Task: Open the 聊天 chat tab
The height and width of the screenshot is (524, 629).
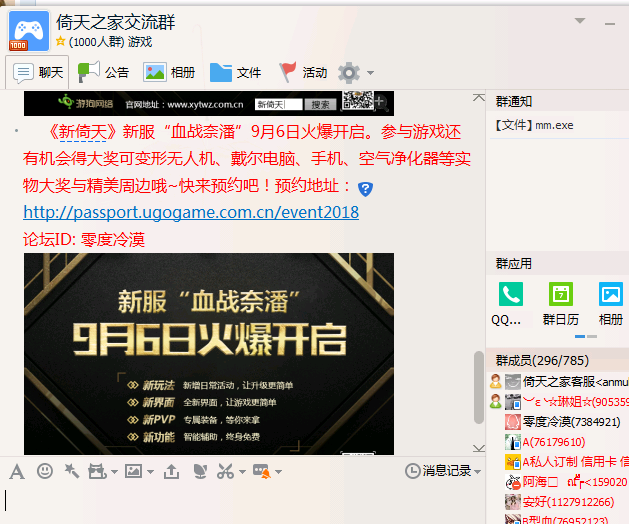Action: pyautogui.click(x=37, y=72)
